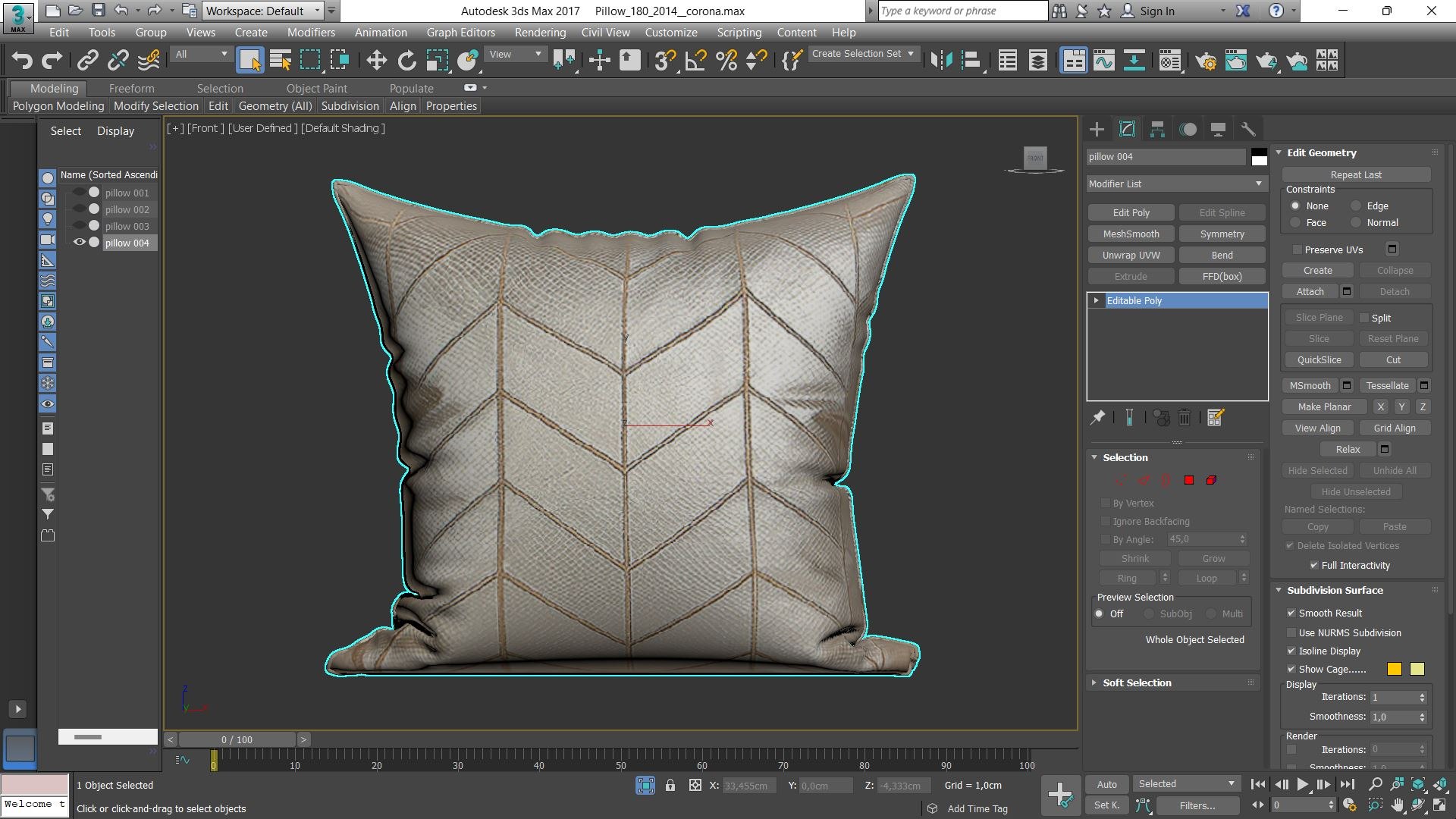Open the Graph Editors menu
The image size is (1456, 819).
[460, 33]
